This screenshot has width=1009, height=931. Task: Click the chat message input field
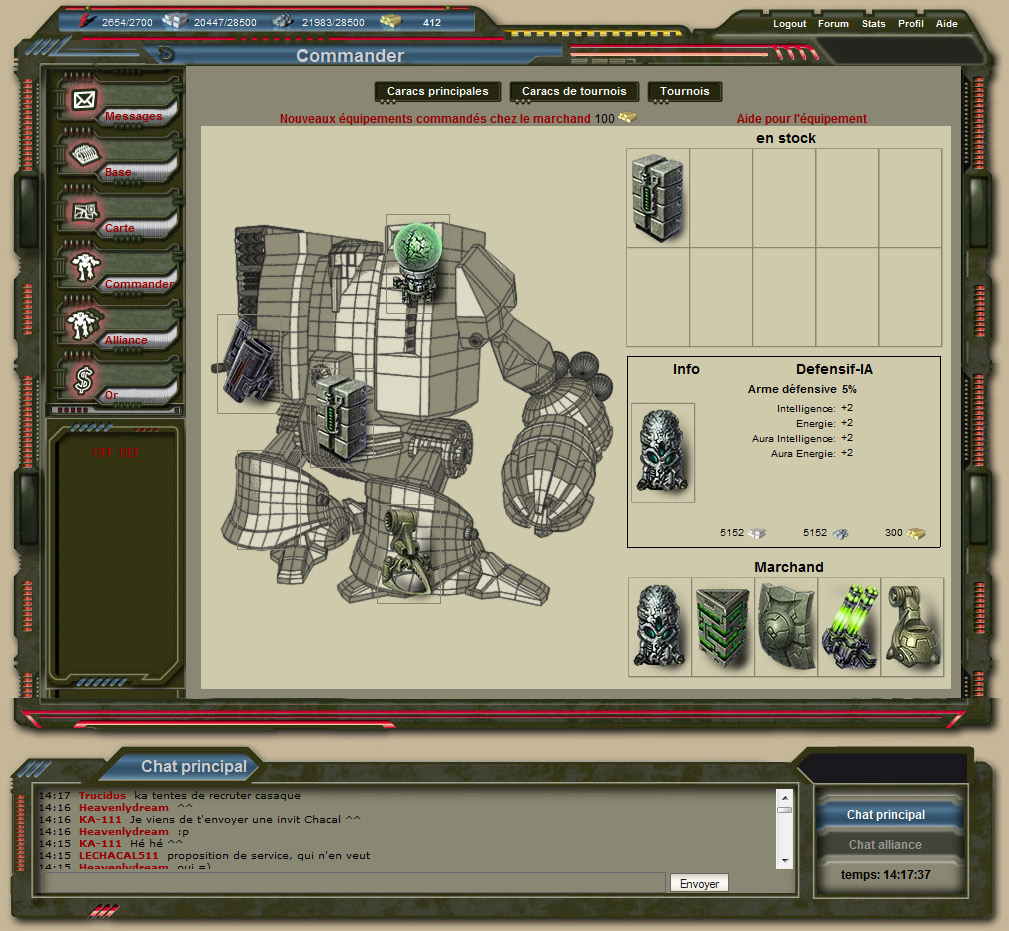(352, 882)
